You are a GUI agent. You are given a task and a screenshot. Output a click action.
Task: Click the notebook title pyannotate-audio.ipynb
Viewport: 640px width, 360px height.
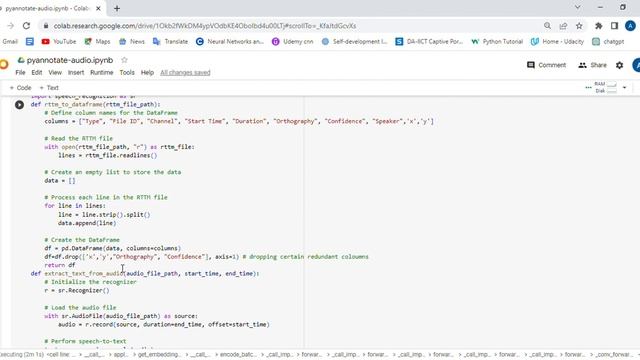point(70,60)
